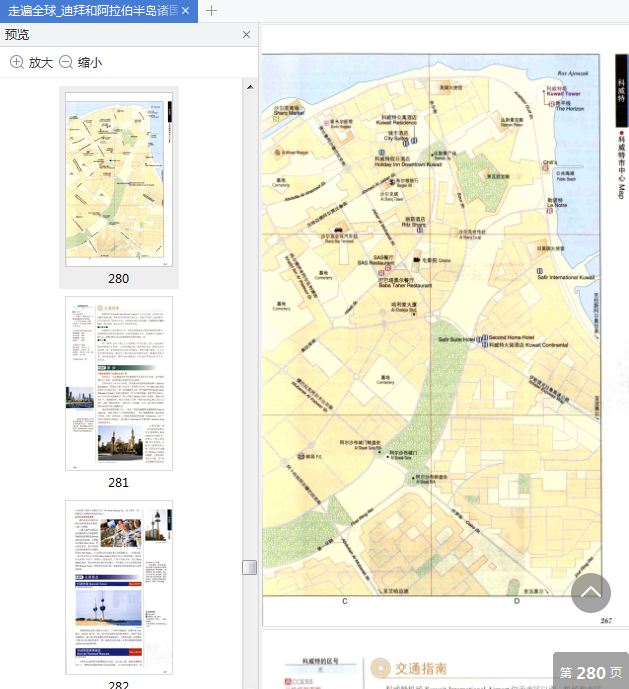Viewport: 629px width, 689px height.
Task: Click the 预览 panel title
Action: (17, 34)
